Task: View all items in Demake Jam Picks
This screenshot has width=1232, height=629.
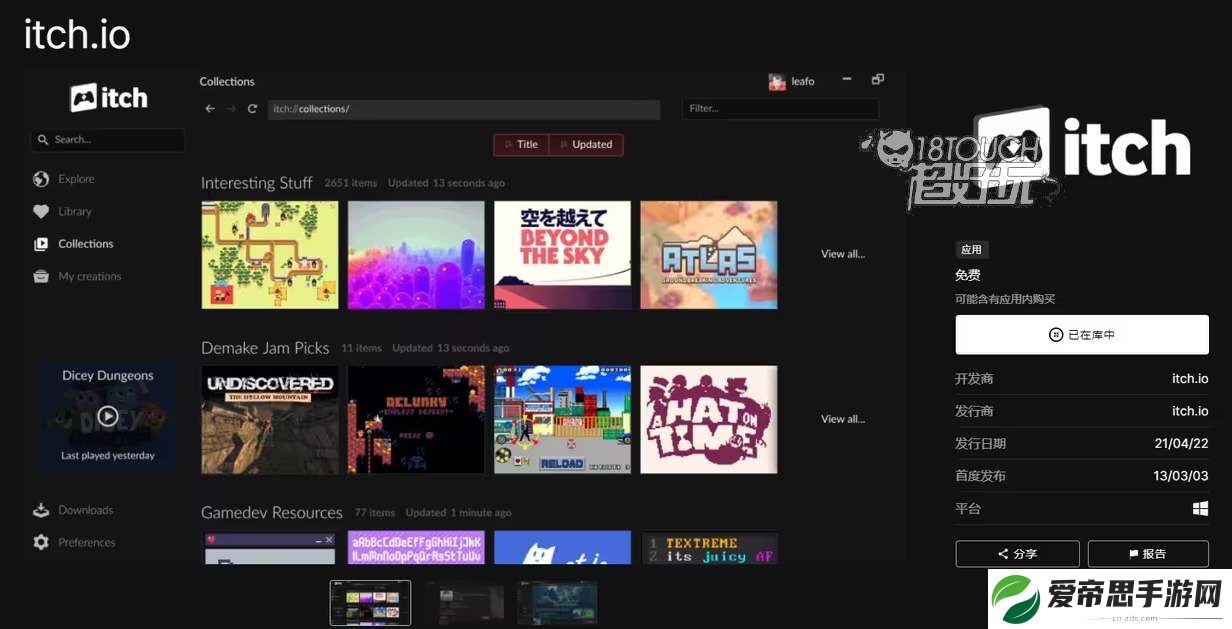Action: (843, 419)
